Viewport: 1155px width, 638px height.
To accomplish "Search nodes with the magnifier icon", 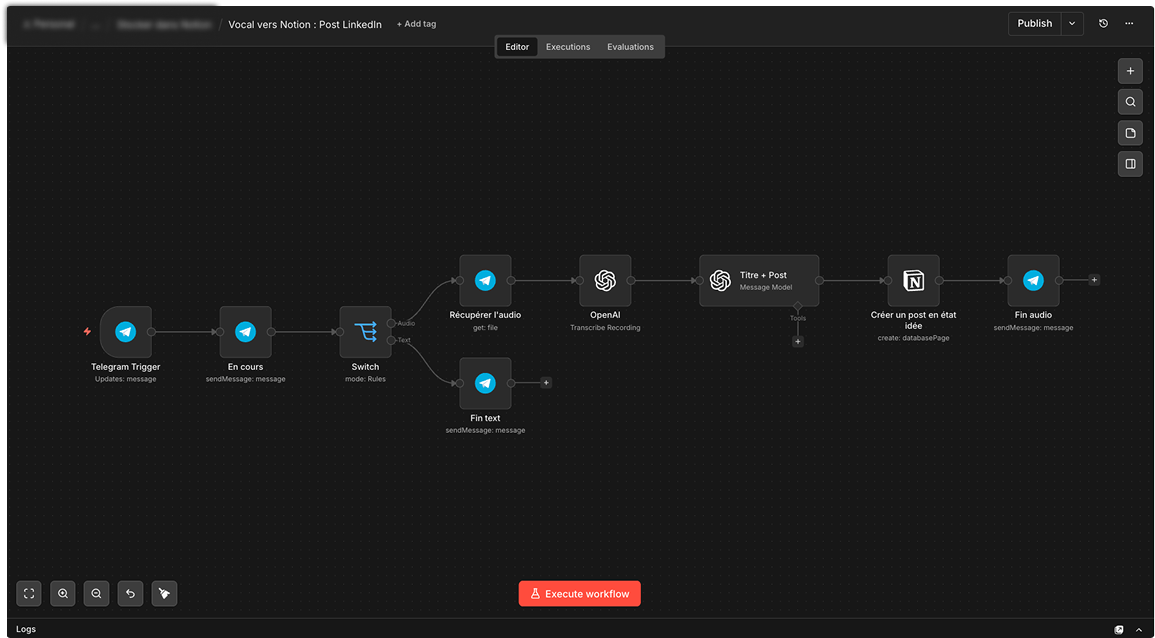I will pos(1131,102).
